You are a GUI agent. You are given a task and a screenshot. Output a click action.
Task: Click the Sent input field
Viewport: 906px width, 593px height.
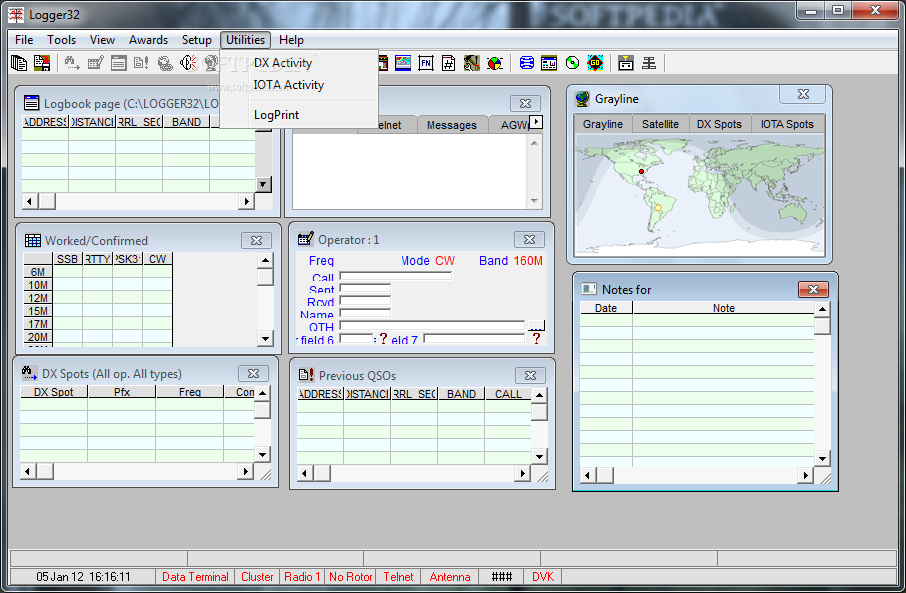[x=365, y=288]
